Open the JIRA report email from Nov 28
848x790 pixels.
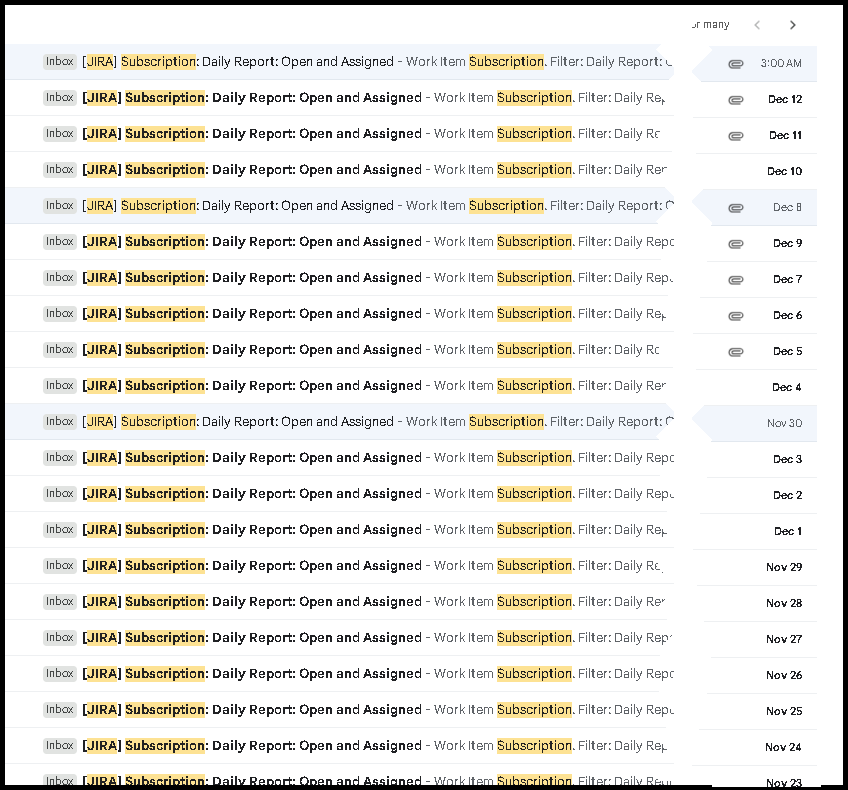[411, 602]
